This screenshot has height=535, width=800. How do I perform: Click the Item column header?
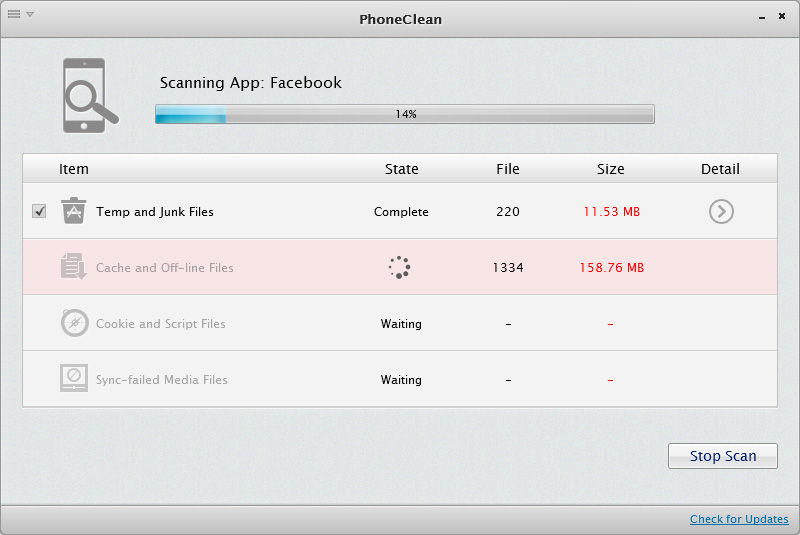click(x=73, y=169)
